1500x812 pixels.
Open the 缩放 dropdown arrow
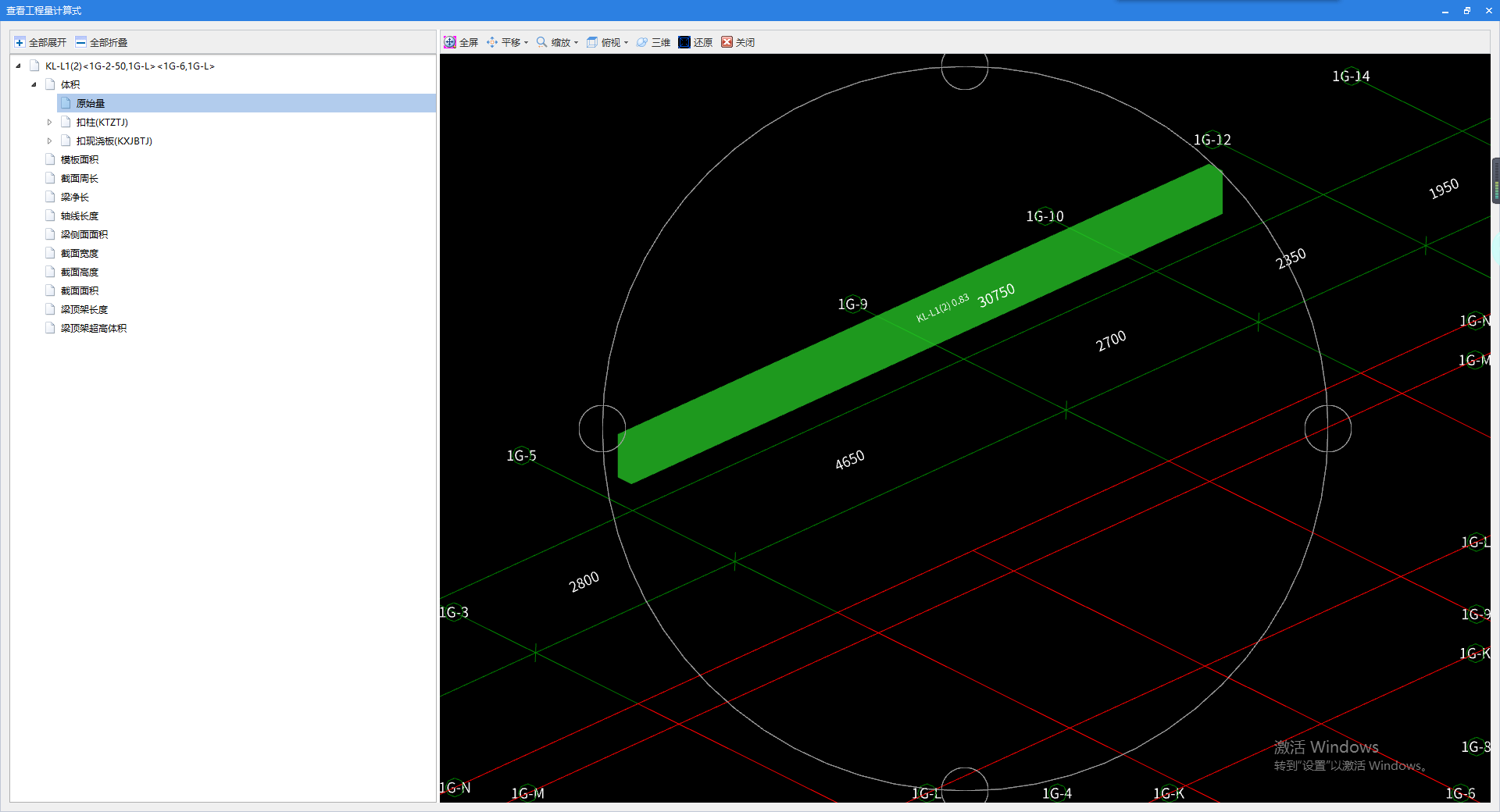click(576, 43)
